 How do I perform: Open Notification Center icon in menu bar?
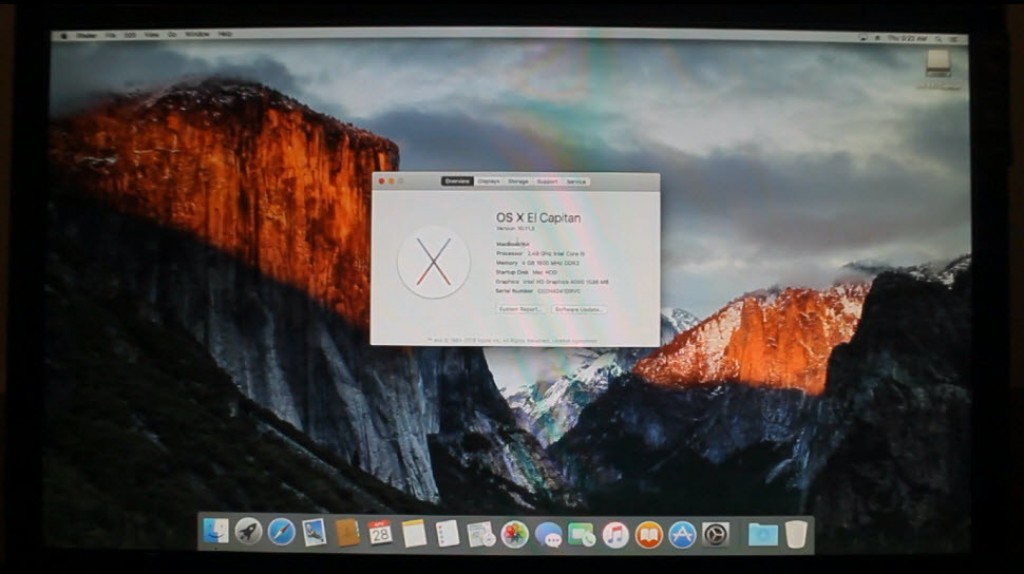pos(954,40)
